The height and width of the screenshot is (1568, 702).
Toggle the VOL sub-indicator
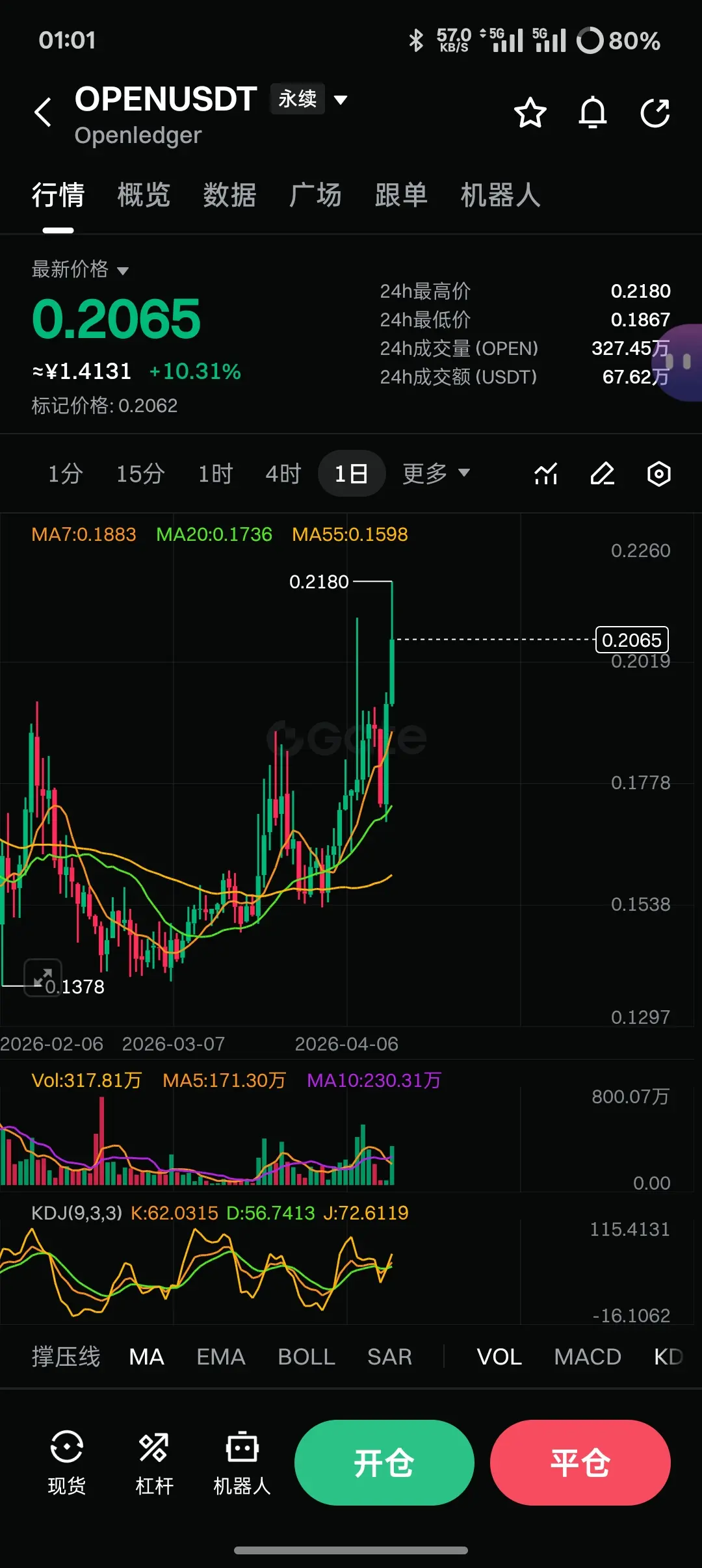coord(499,1357)
